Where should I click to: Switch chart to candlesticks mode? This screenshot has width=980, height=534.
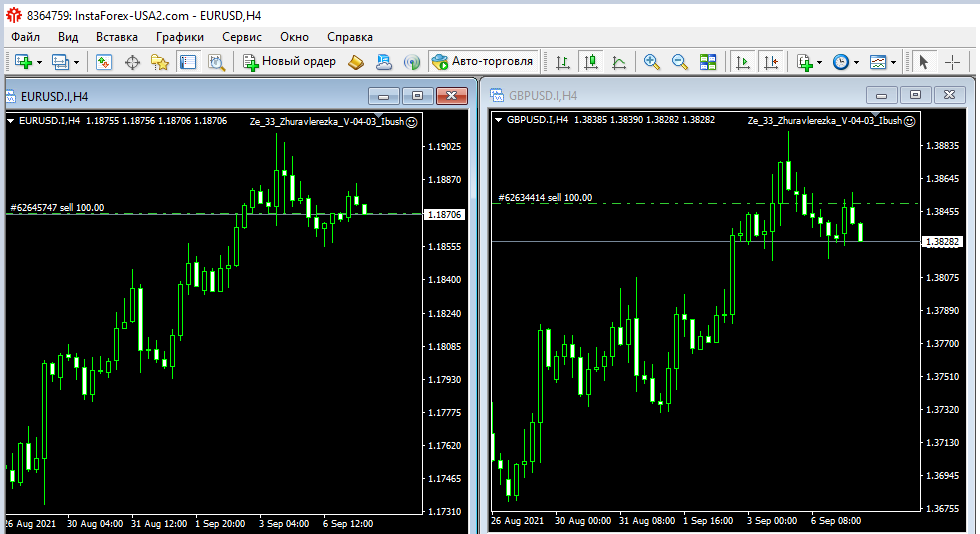pos(591,62)
